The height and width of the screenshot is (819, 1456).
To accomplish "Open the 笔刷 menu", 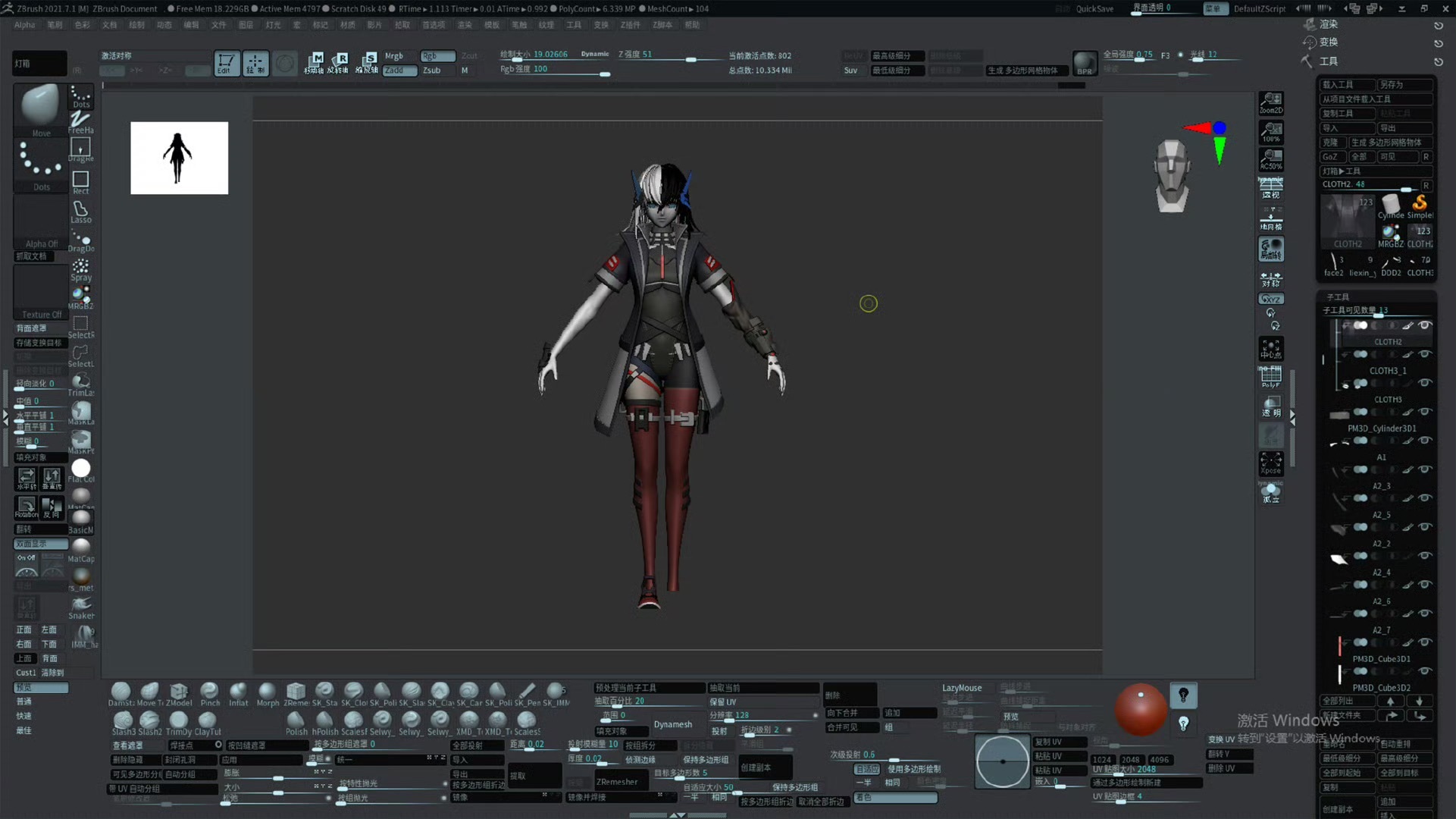I will (x=55, y=25).
